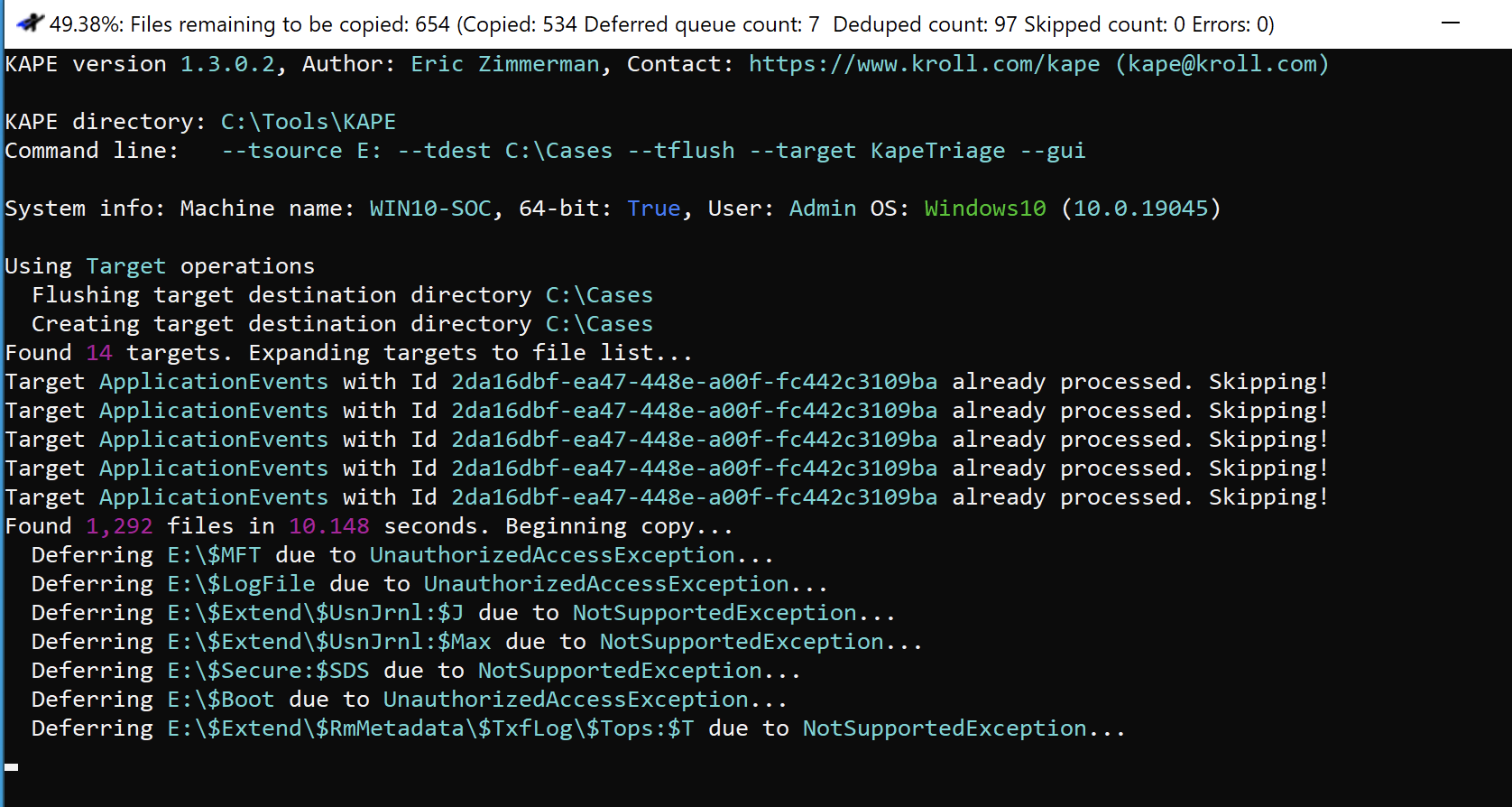Click UnauthorizedAccessException on the $Boot line
1512x807 pixels.
[x=566, y=700]
